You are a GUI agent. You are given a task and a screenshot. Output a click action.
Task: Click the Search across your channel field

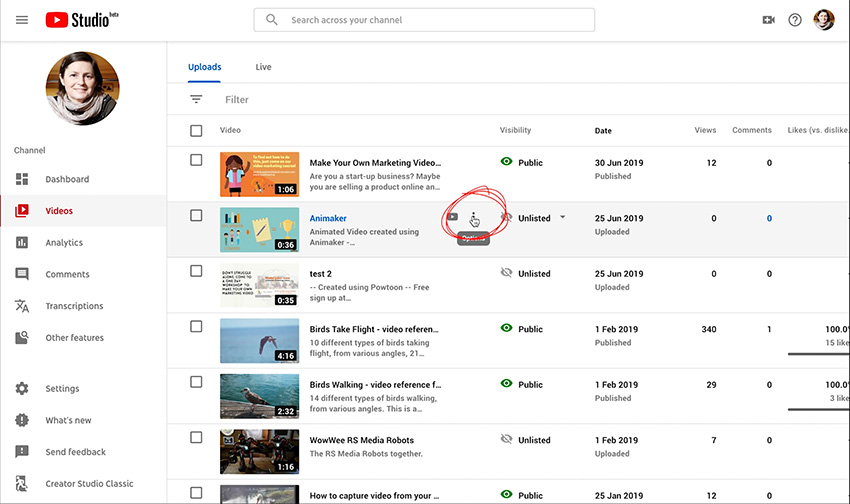point(424,20)
